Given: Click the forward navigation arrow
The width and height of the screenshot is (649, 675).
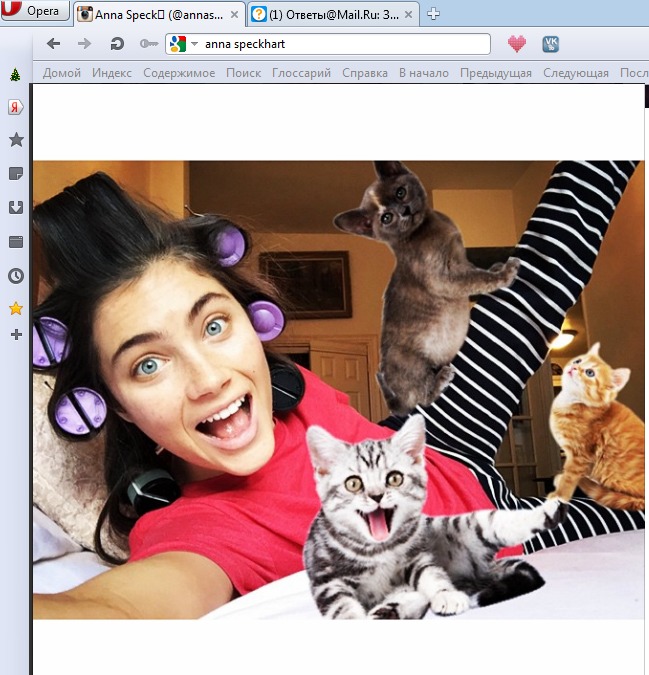Looking at the screenshot, I should [85, 44].
